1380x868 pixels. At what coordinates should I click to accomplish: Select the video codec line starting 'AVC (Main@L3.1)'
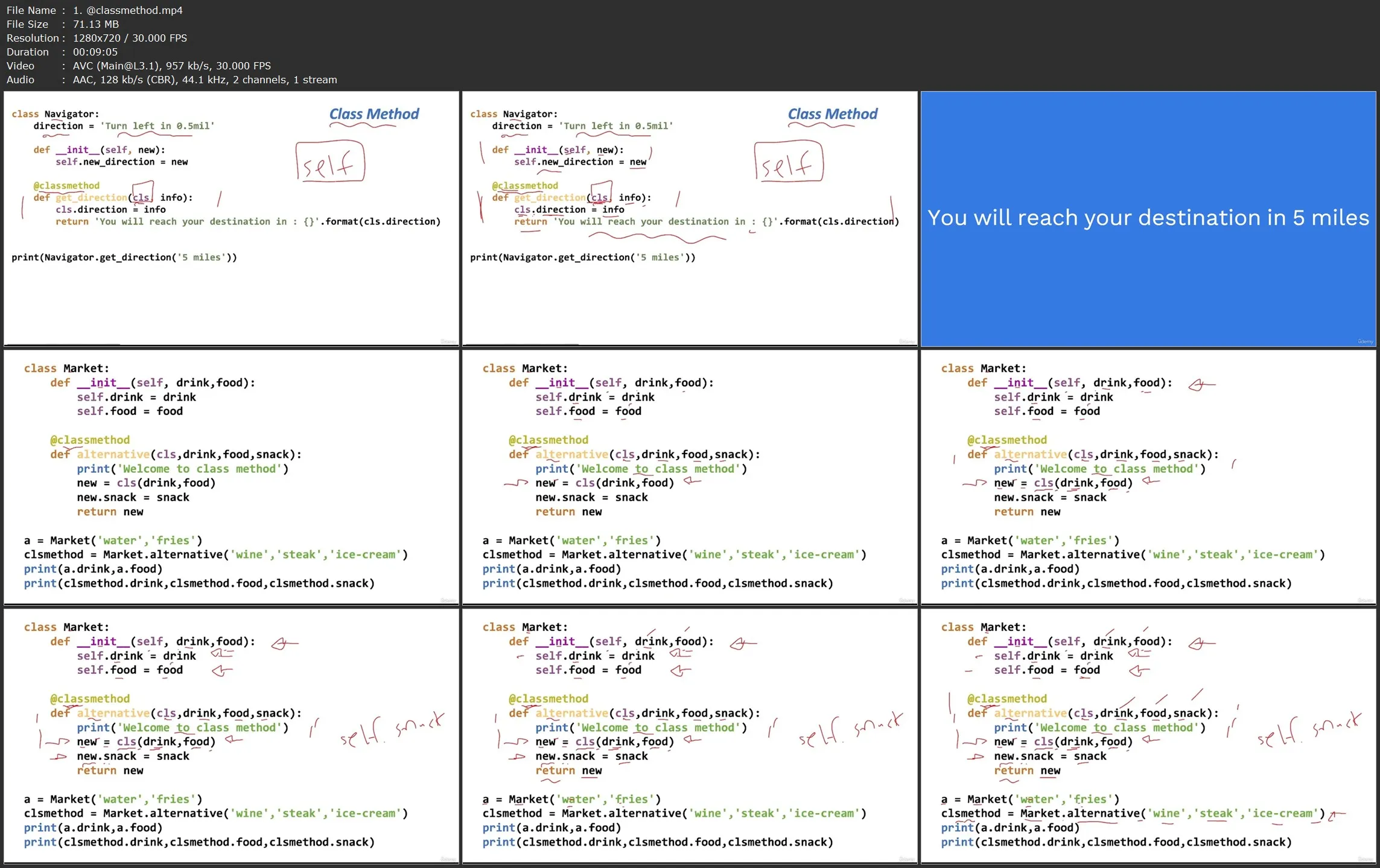[172, 66]
